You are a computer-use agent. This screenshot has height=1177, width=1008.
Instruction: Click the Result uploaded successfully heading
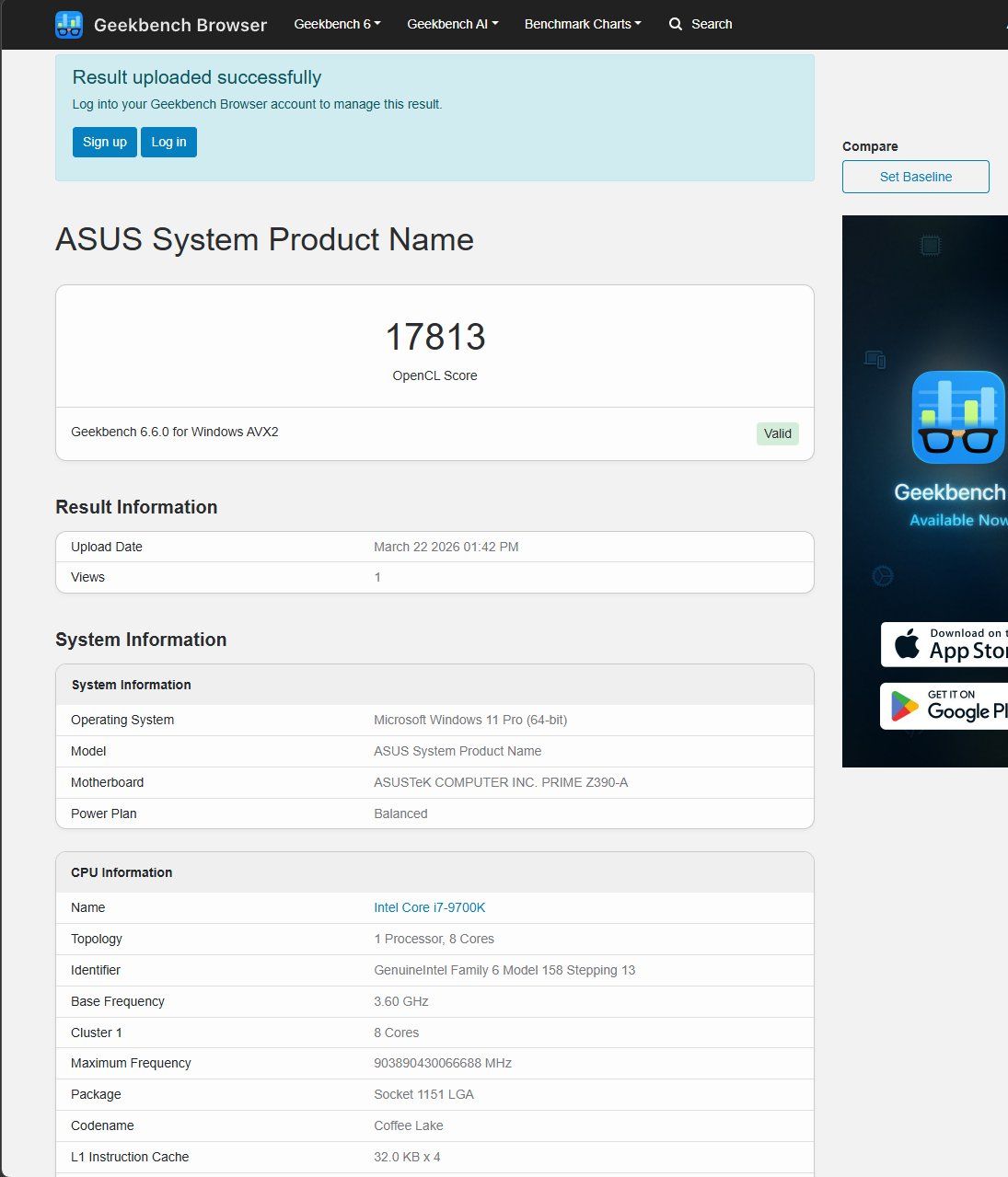pyautogui.click(x=197, y=77)
